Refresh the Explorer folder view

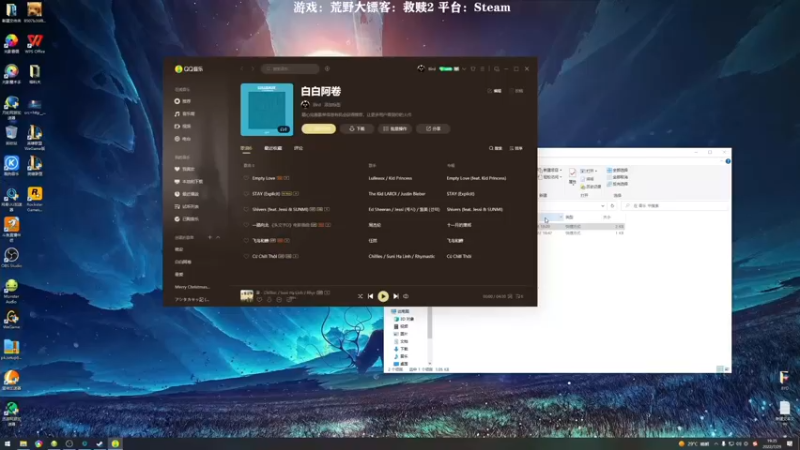(x=612, y=206)
